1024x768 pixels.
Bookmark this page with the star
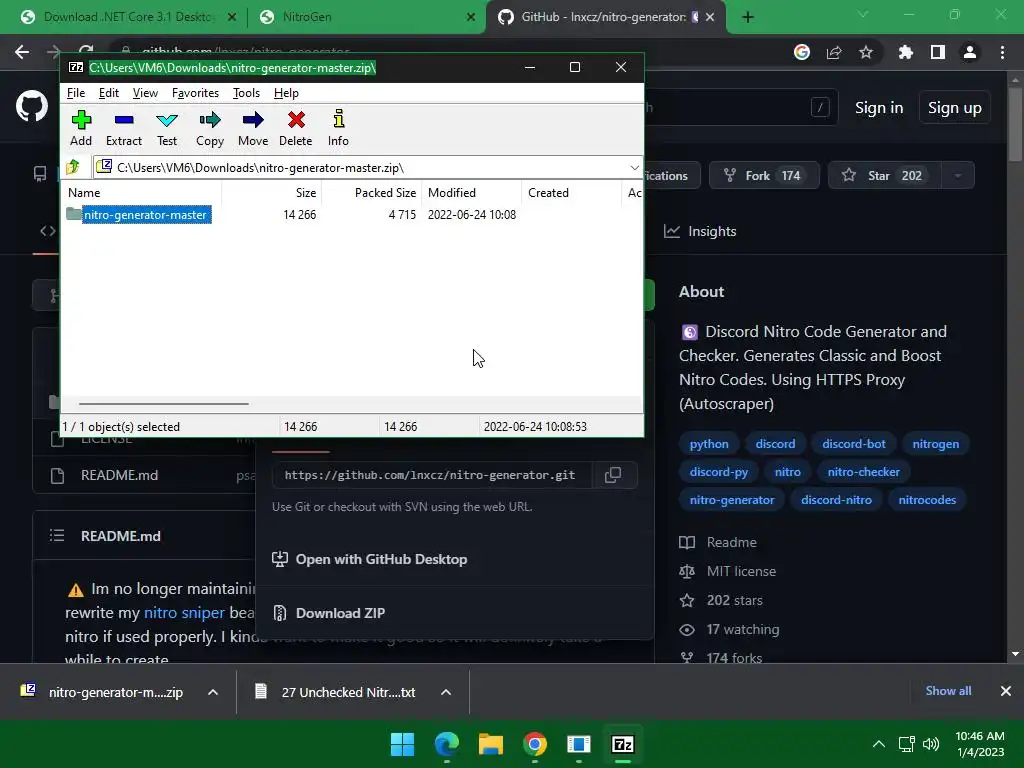coord(866,52)
